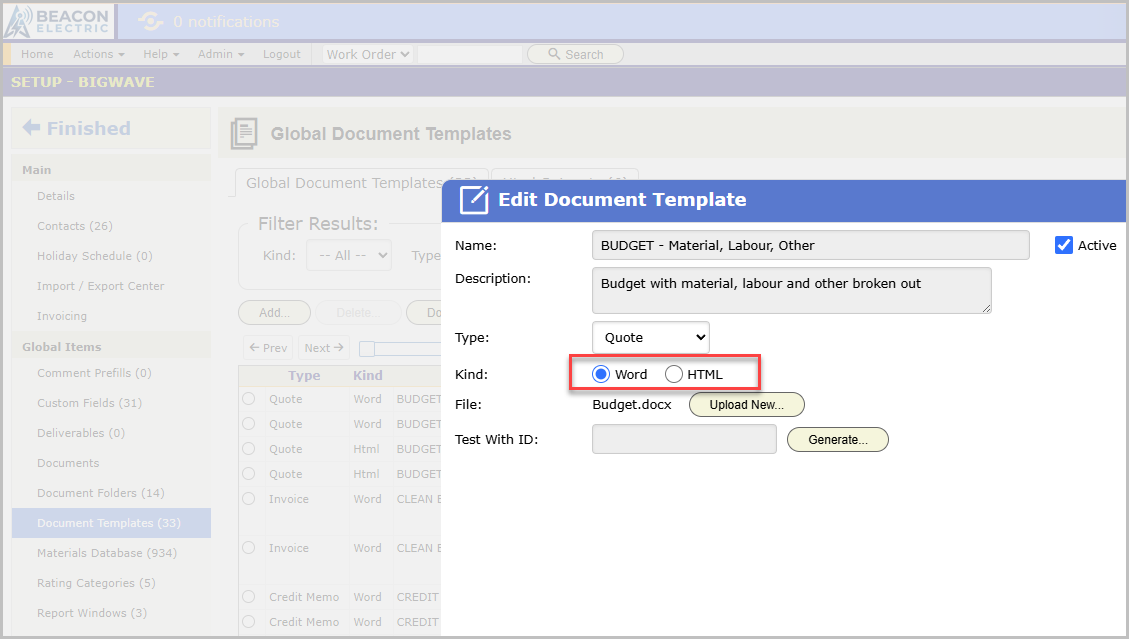1129x639 pixels.
Task: Open Documents in the sidebar
Action: (68, 463)
